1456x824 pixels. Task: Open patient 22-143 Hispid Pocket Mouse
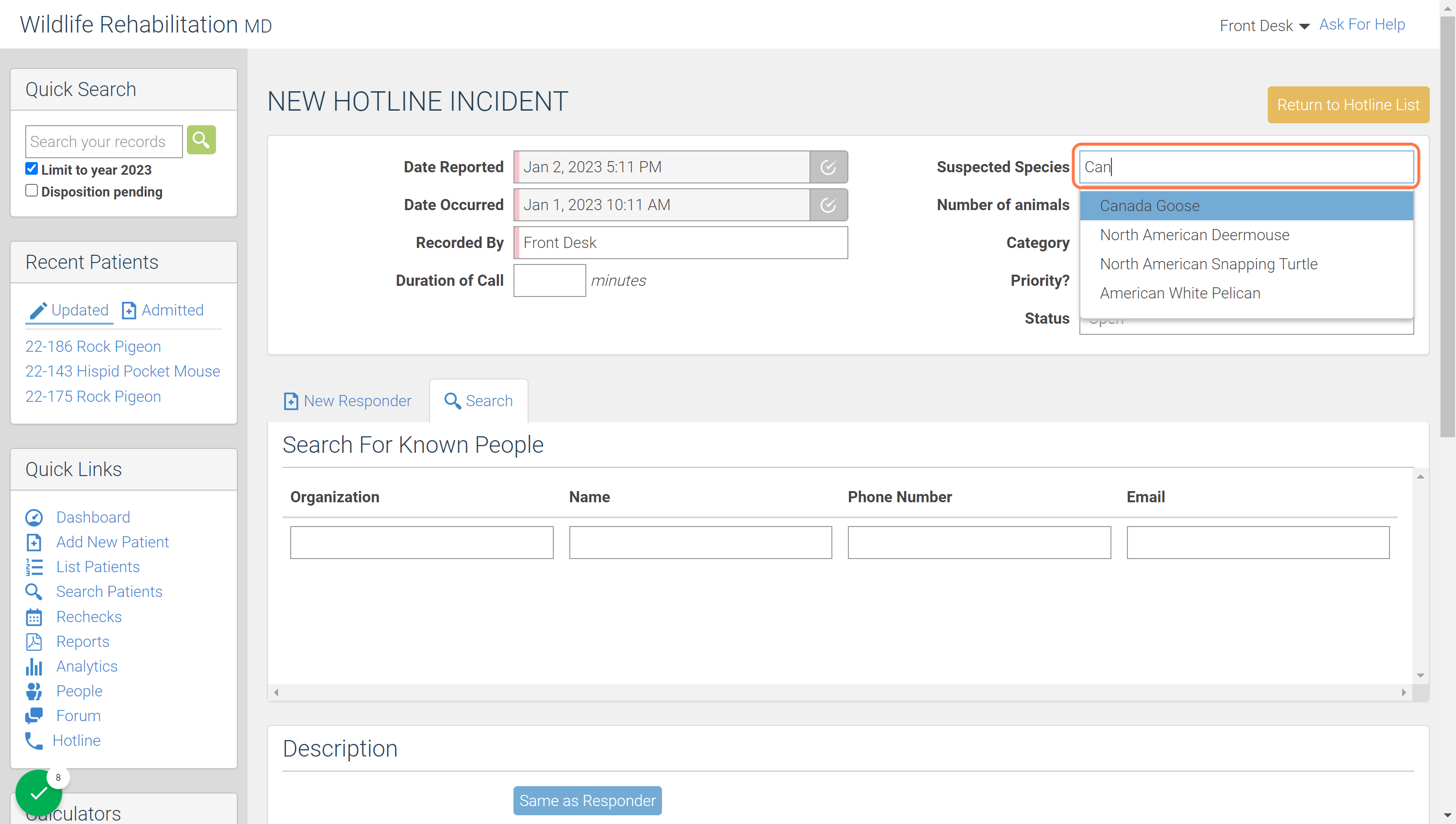(123, 371)
